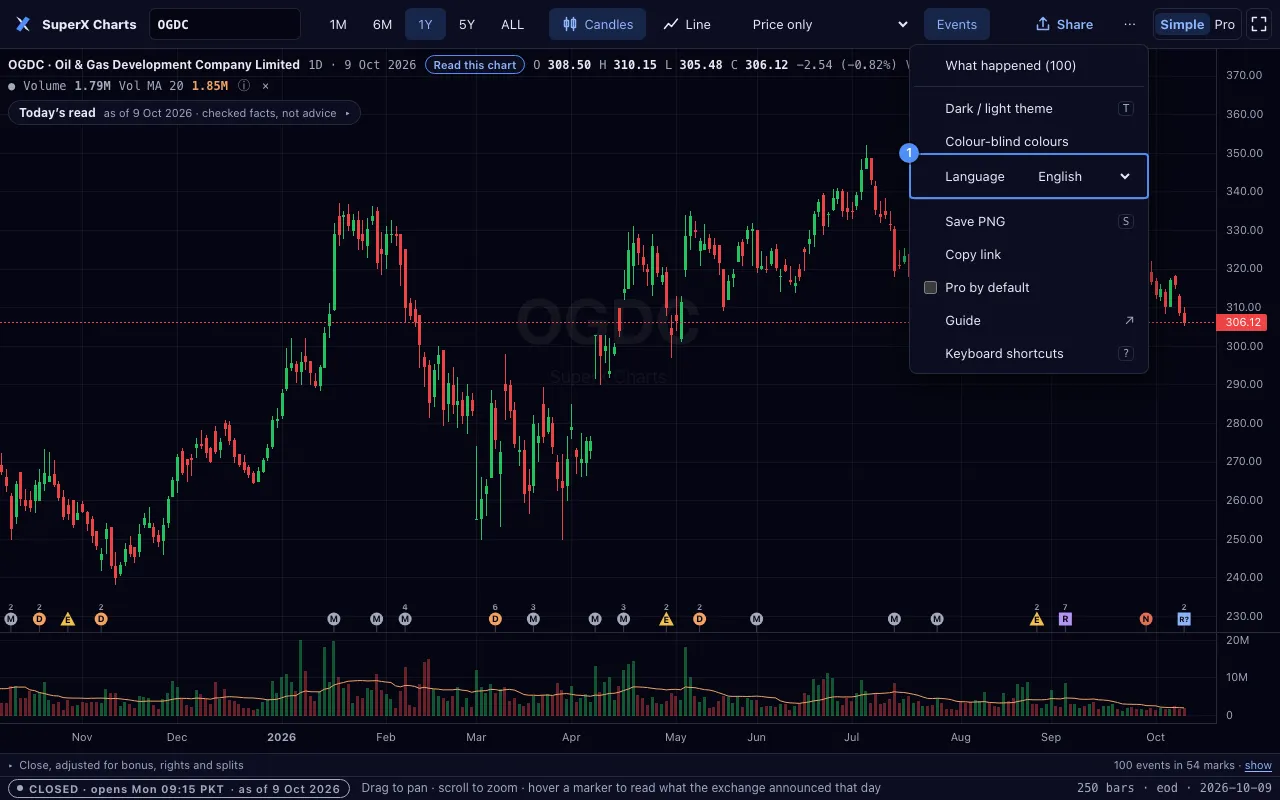Open the Guide external link arrow icon
1280x800 pixels.
pos(1129,320)
